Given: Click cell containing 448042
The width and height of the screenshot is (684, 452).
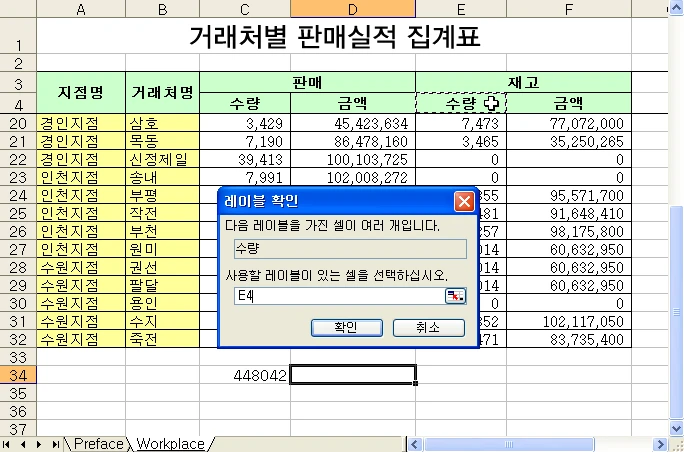Looking at the screenshot, I should (245, 375).
